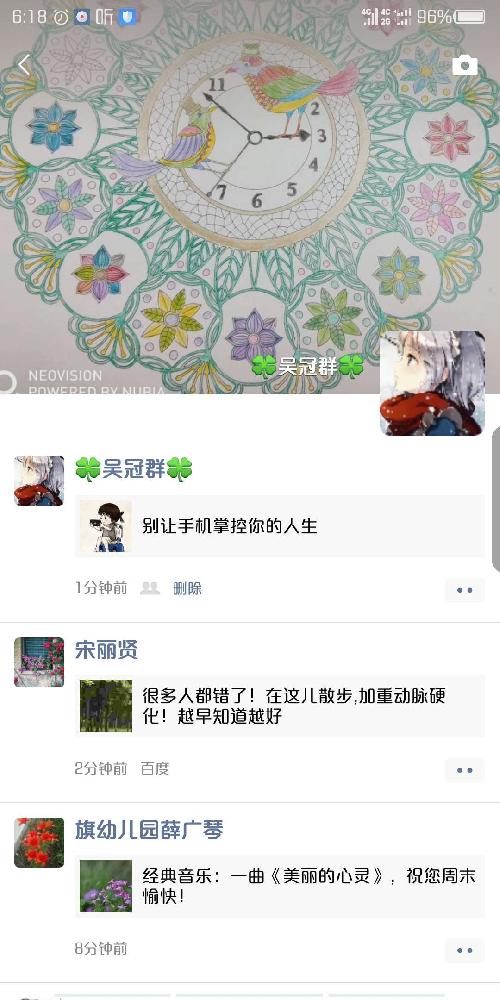The width and height of the screenshot is (500, 1000).
Task: Open 旗幼儿园薛广琴's red flower avatar
Action: coord(39,842)
